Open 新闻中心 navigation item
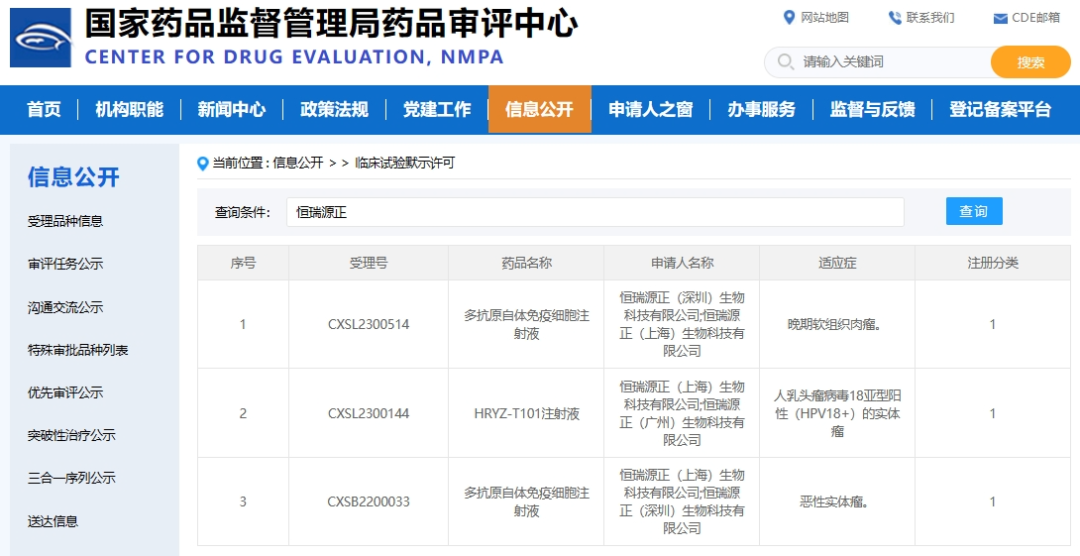This screenshot has height=556, width=1080. (231, 109)
